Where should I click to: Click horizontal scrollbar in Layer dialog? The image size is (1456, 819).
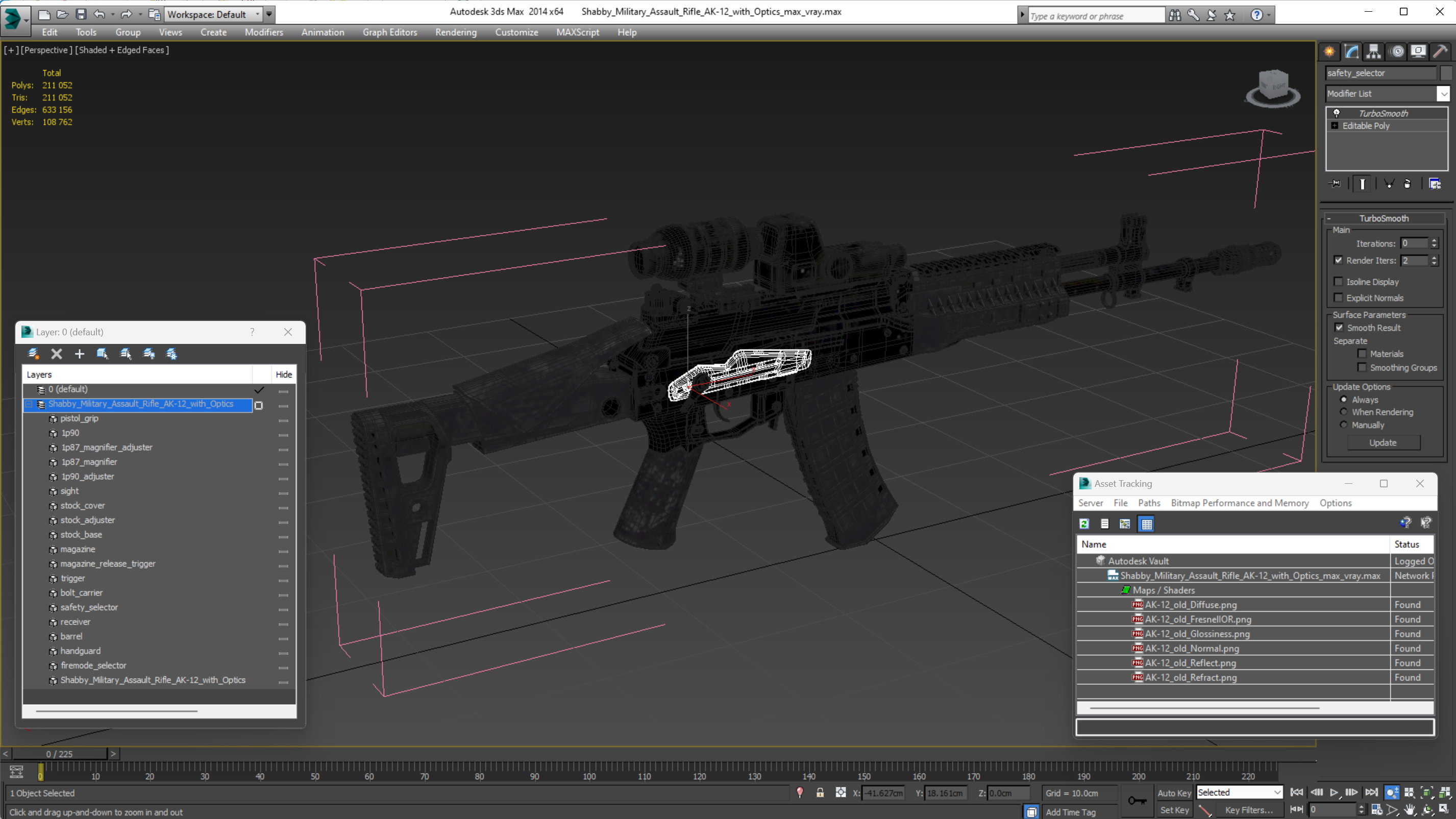[x=116, y=710]
